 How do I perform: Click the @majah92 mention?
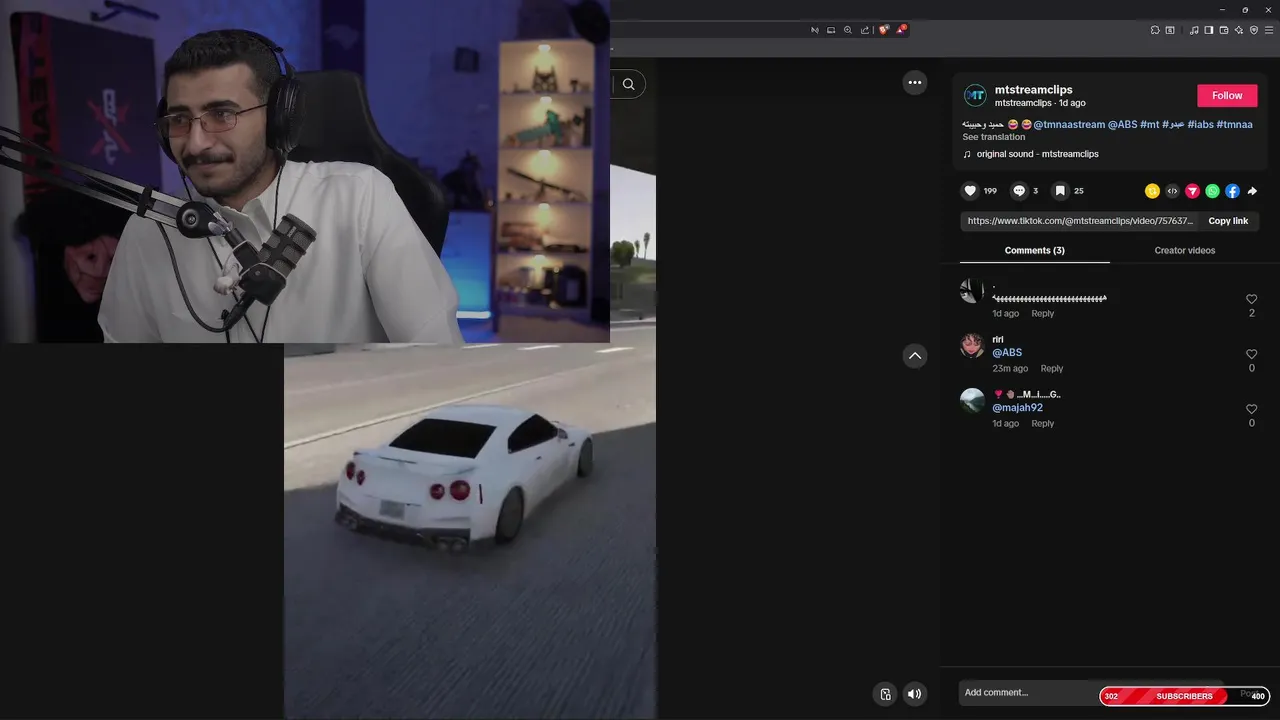[x=1017, y=408]
